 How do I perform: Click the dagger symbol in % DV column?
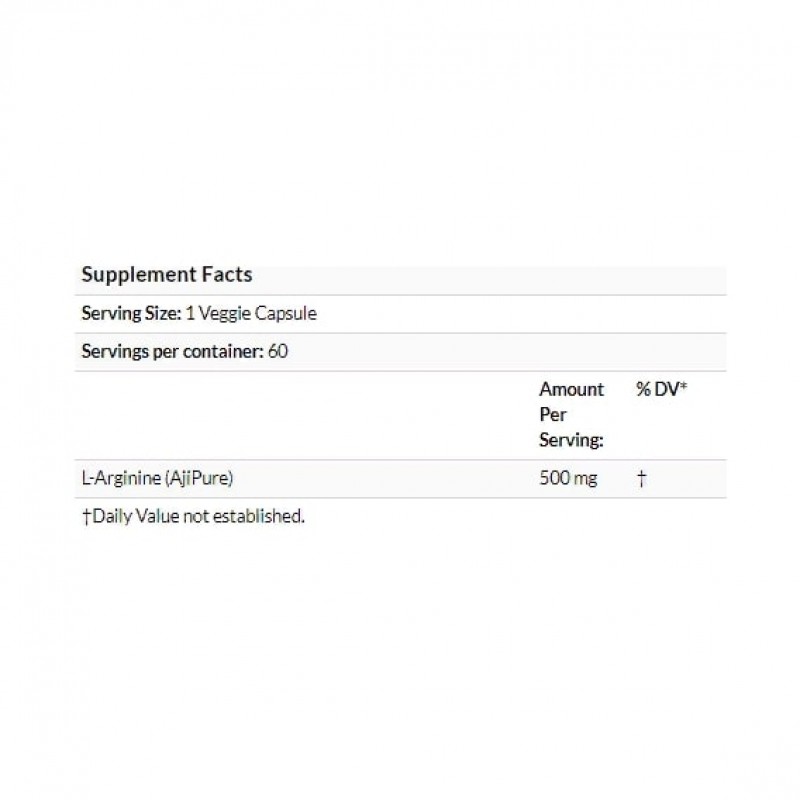click(x=641, y=479)
